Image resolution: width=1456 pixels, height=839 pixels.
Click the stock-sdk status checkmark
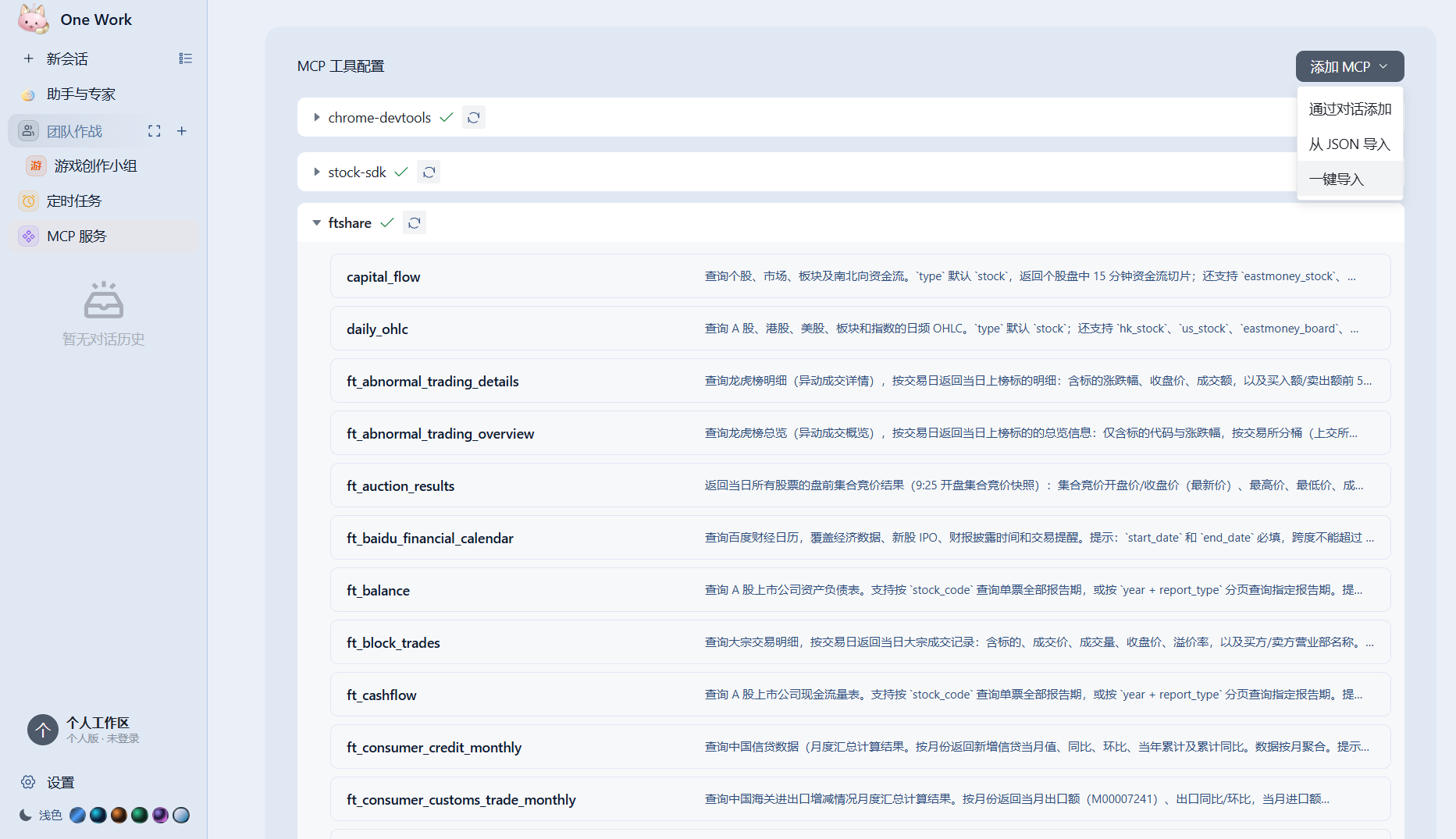pos(401,172)
